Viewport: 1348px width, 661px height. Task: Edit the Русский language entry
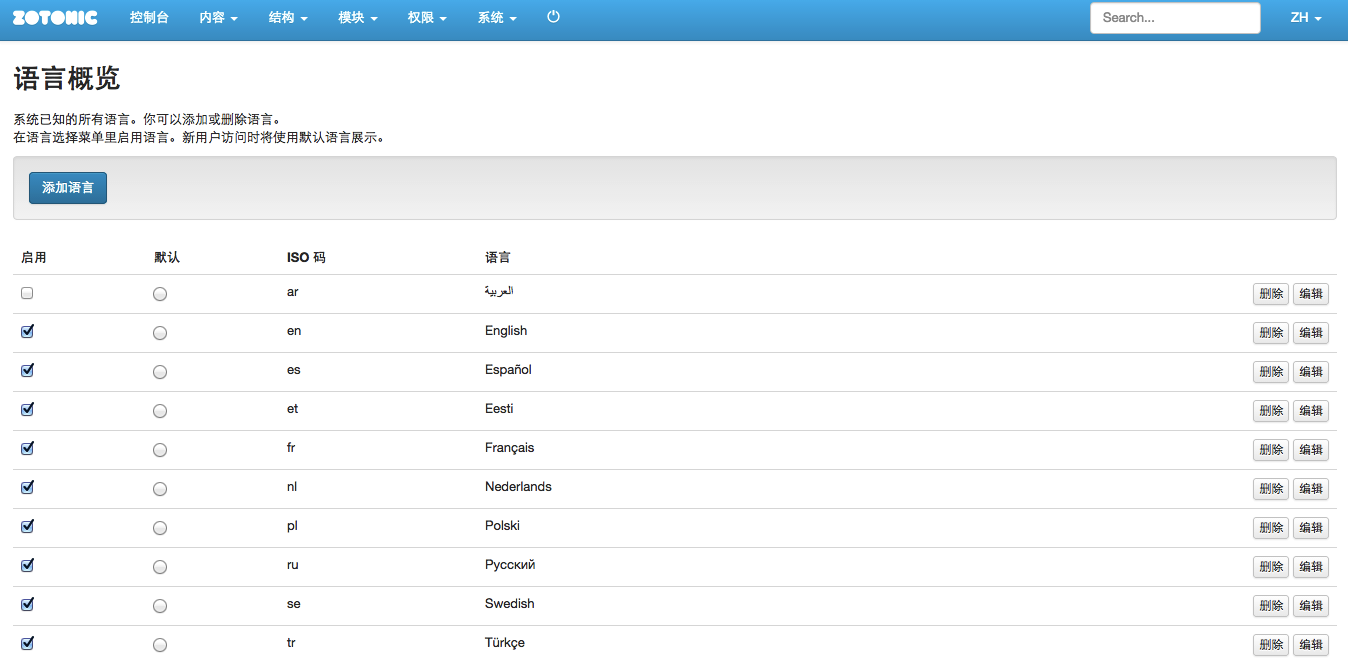click(x=1310, y=567)
